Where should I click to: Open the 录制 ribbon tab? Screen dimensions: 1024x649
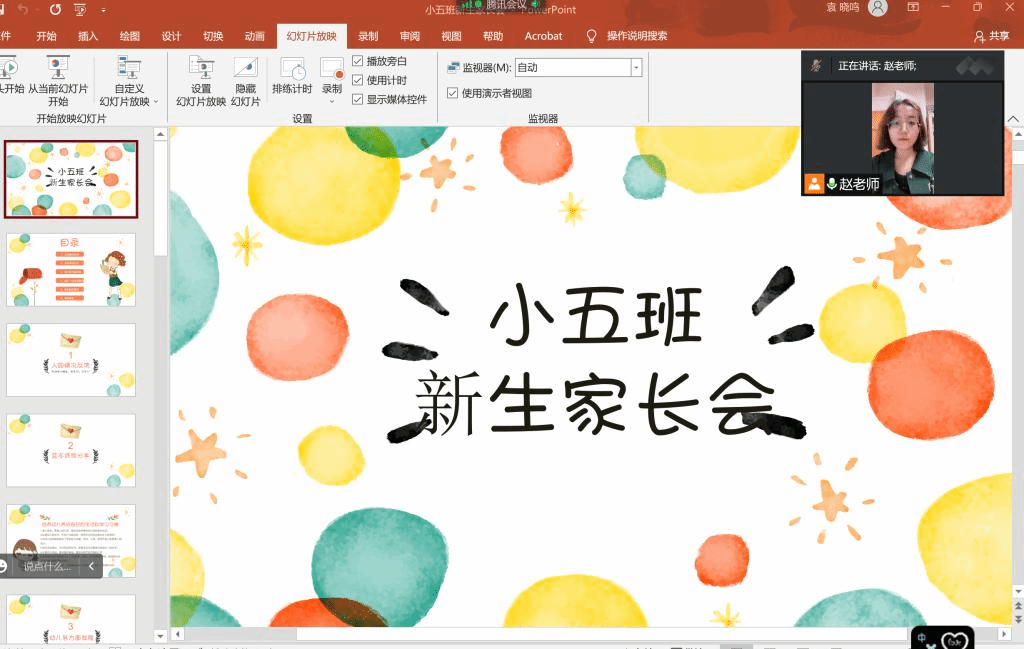[368, 36]
